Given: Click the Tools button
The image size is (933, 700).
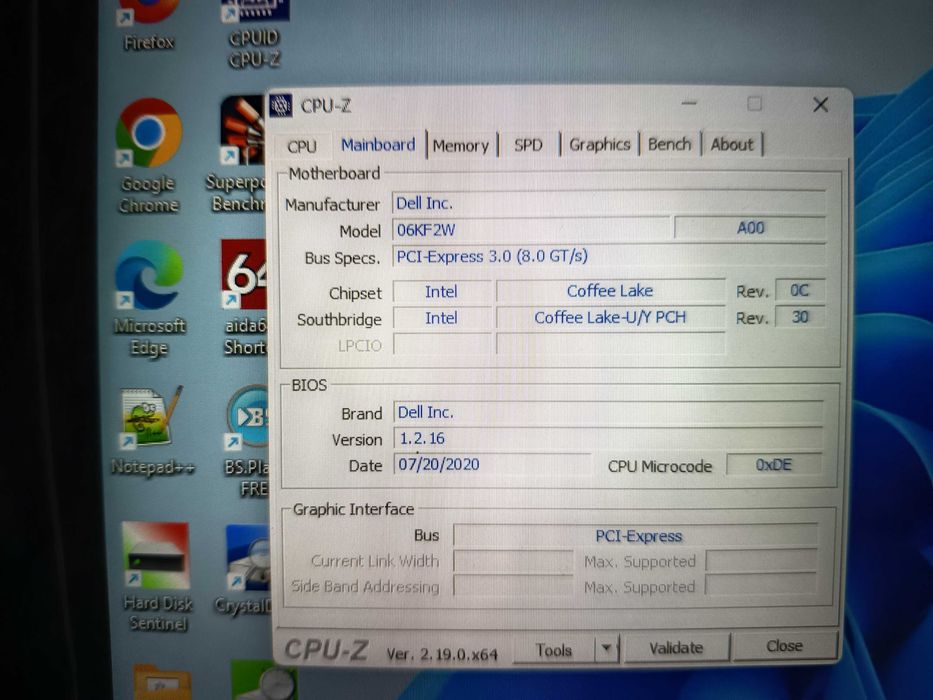Looking at the screenshot, I should coord(553,650).
